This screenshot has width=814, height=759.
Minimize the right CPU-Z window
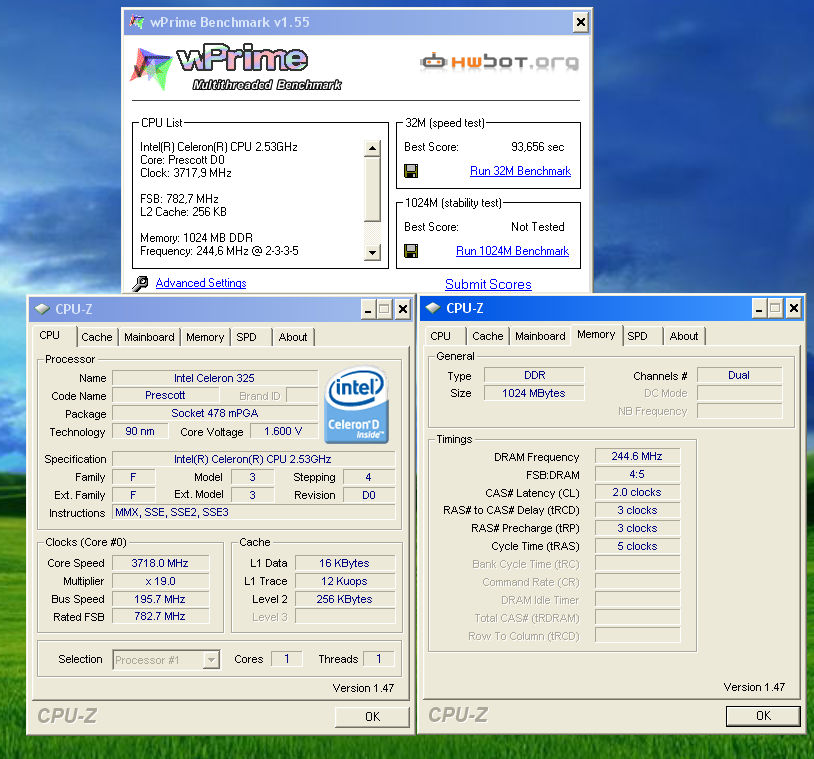pos(759,309)
